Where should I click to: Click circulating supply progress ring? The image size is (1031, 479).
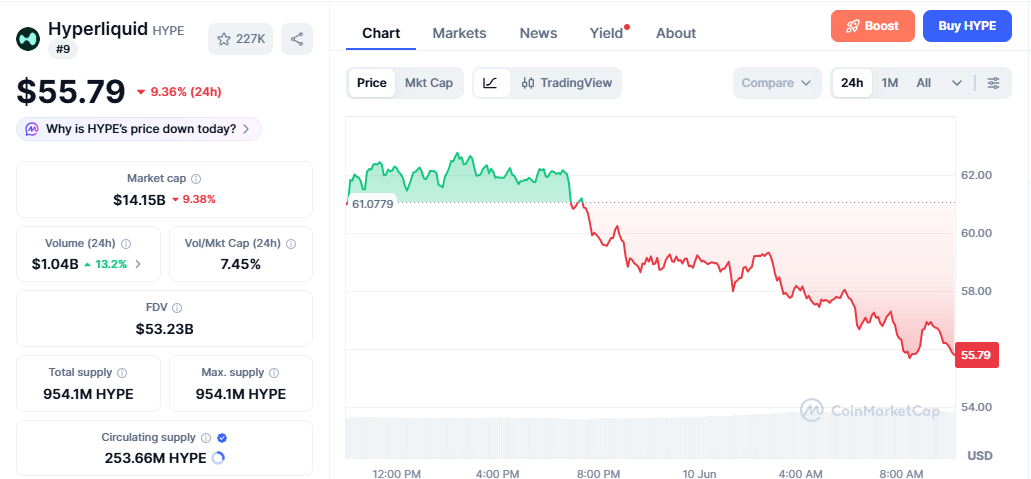218,458
